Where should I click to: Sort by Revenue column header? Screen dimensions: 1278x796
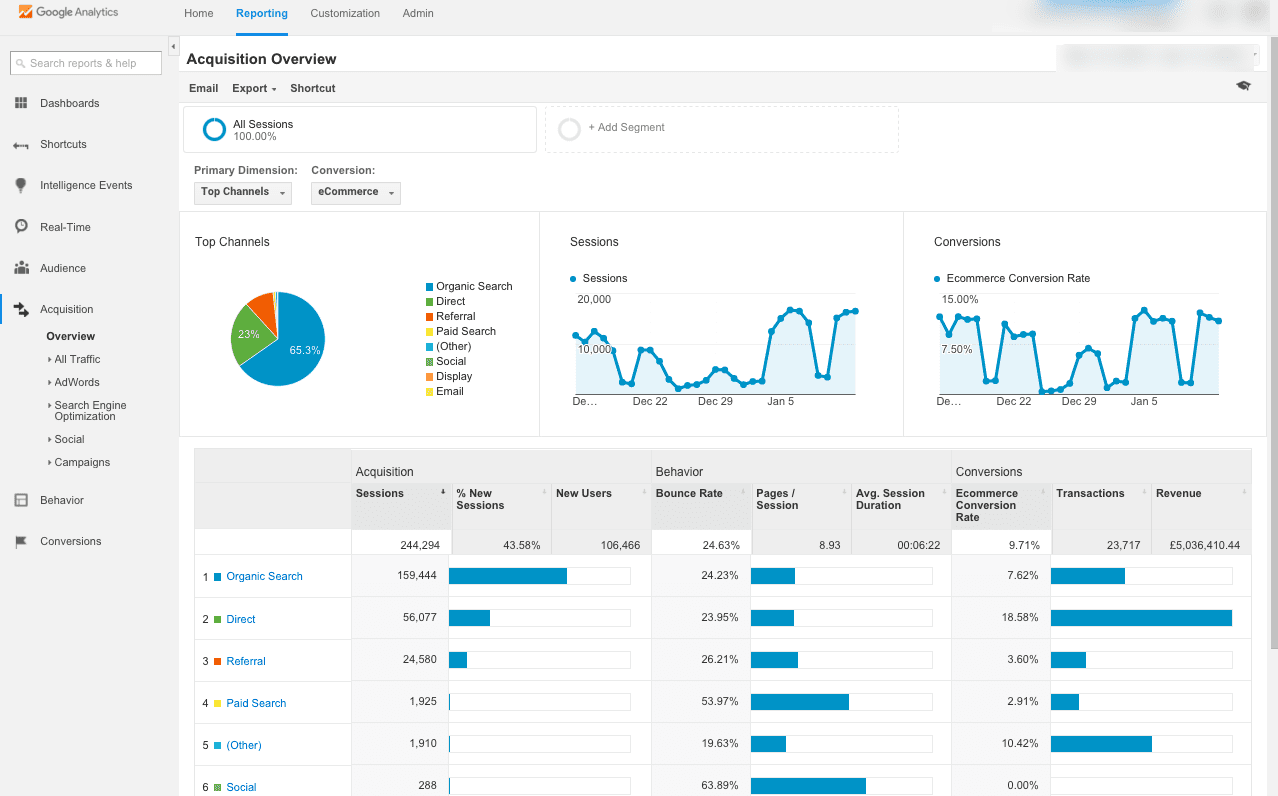pyautogui.click(x=1201, y=505)
